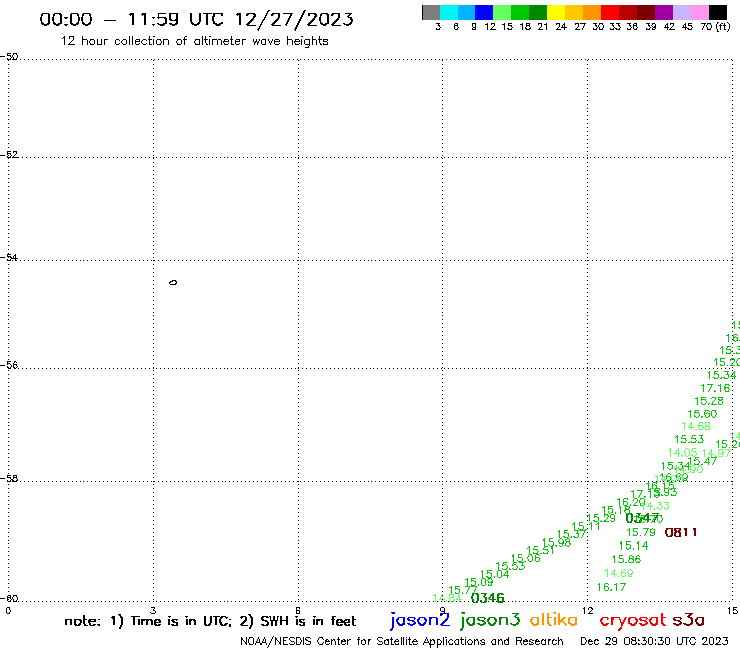740x650 pixels.
Task: Click the wave height value 14.05
Action: [682, 453]
